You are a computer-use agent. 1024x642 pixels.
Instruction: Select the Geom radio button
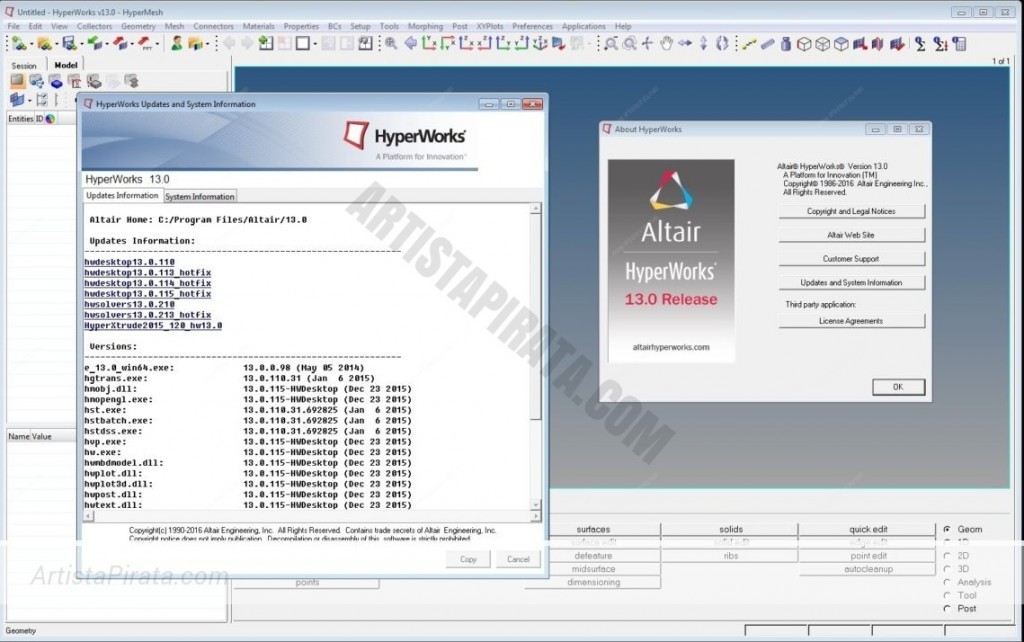tap(947, 529)
